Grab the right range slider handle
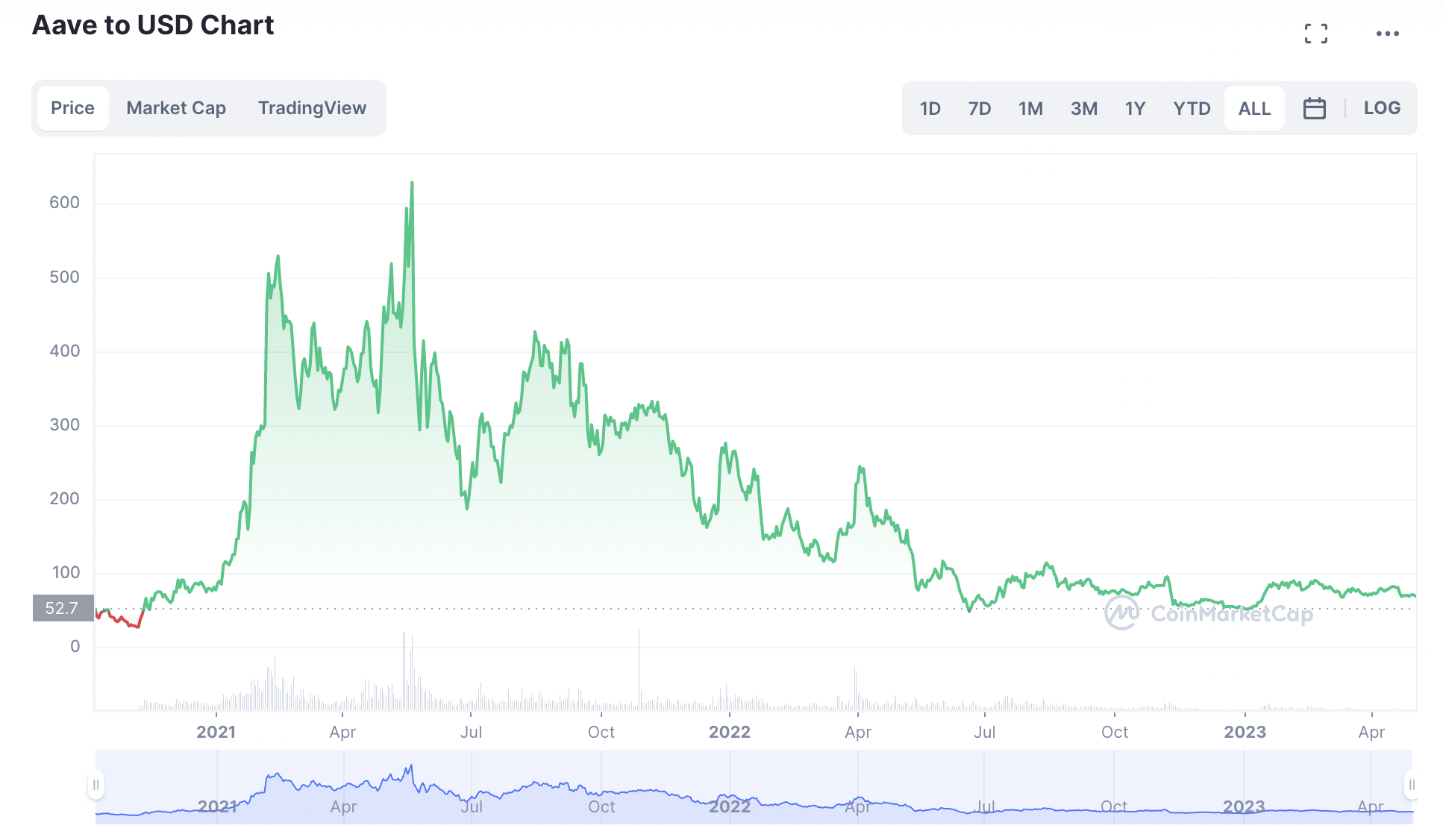 [1411, 785]
